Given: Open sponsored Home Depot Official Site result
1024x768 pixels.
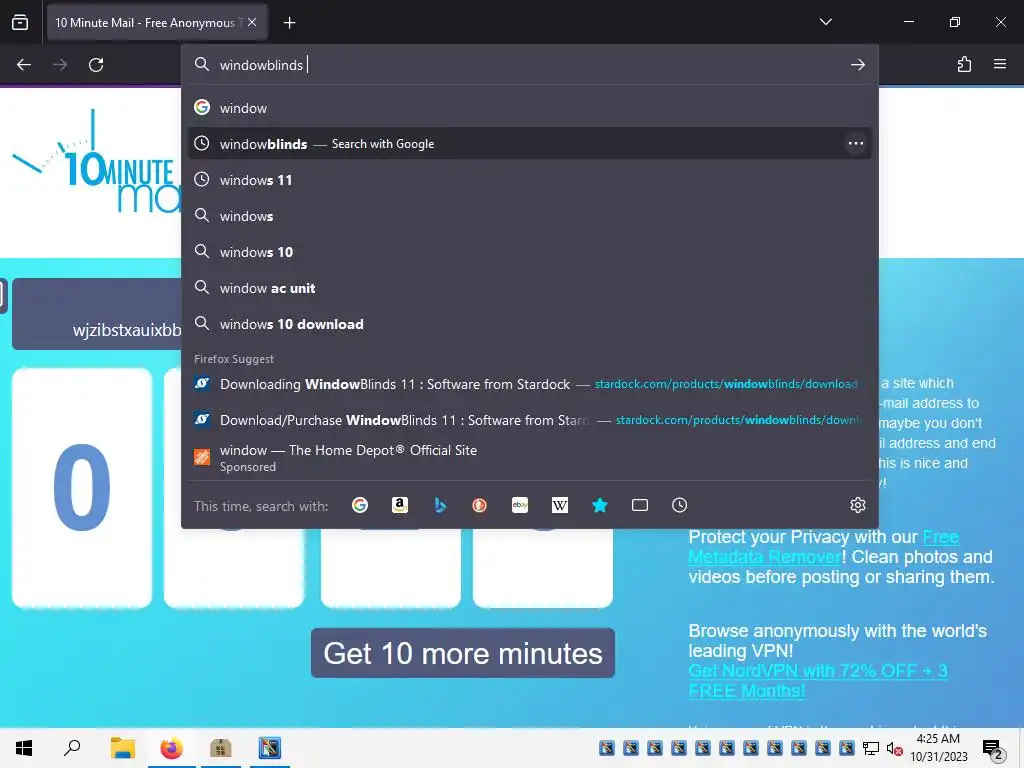Looking at the screenshot, I should click(x=530, y=458).
